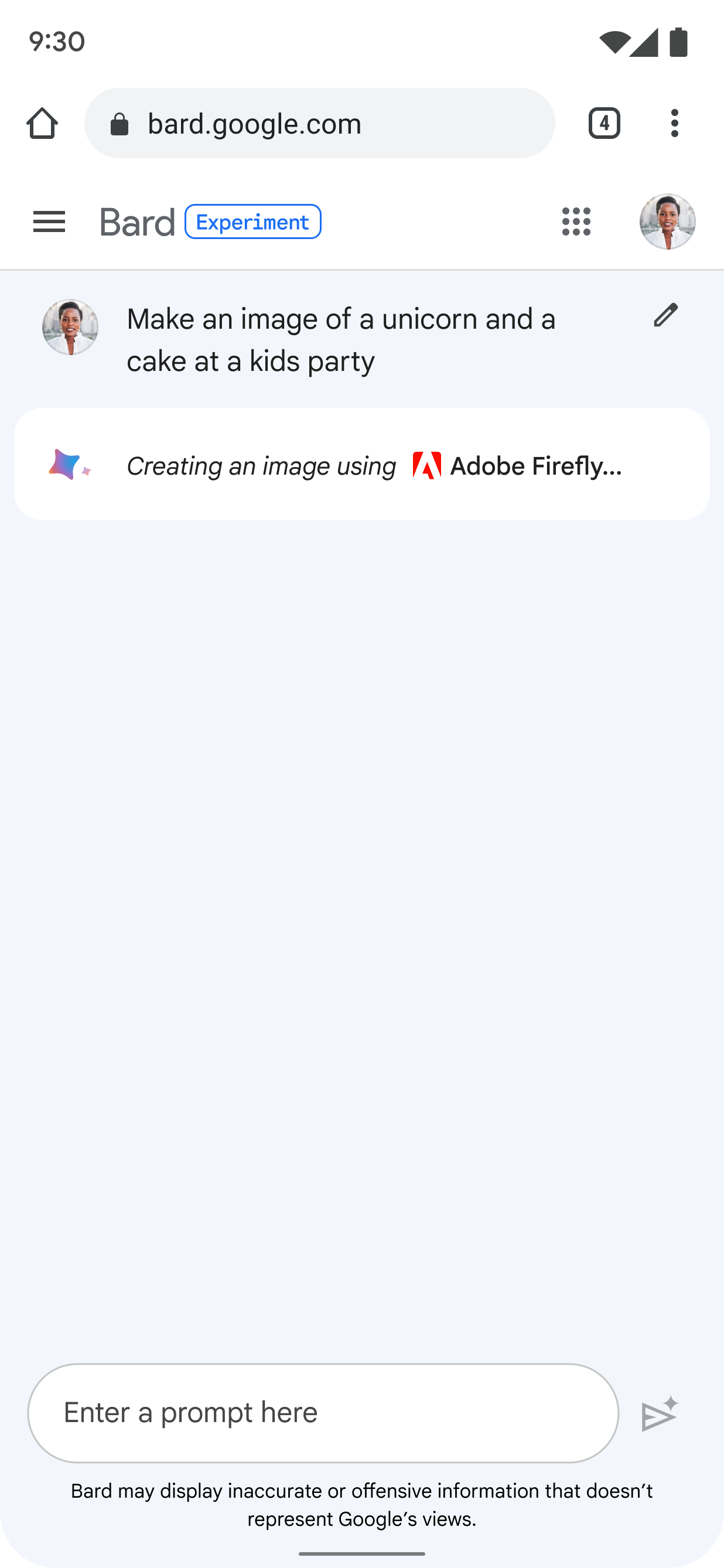This screenshot has width=724, height=1568.
Task: Open the hamburger navigation menu
Action: click(49, 222)
